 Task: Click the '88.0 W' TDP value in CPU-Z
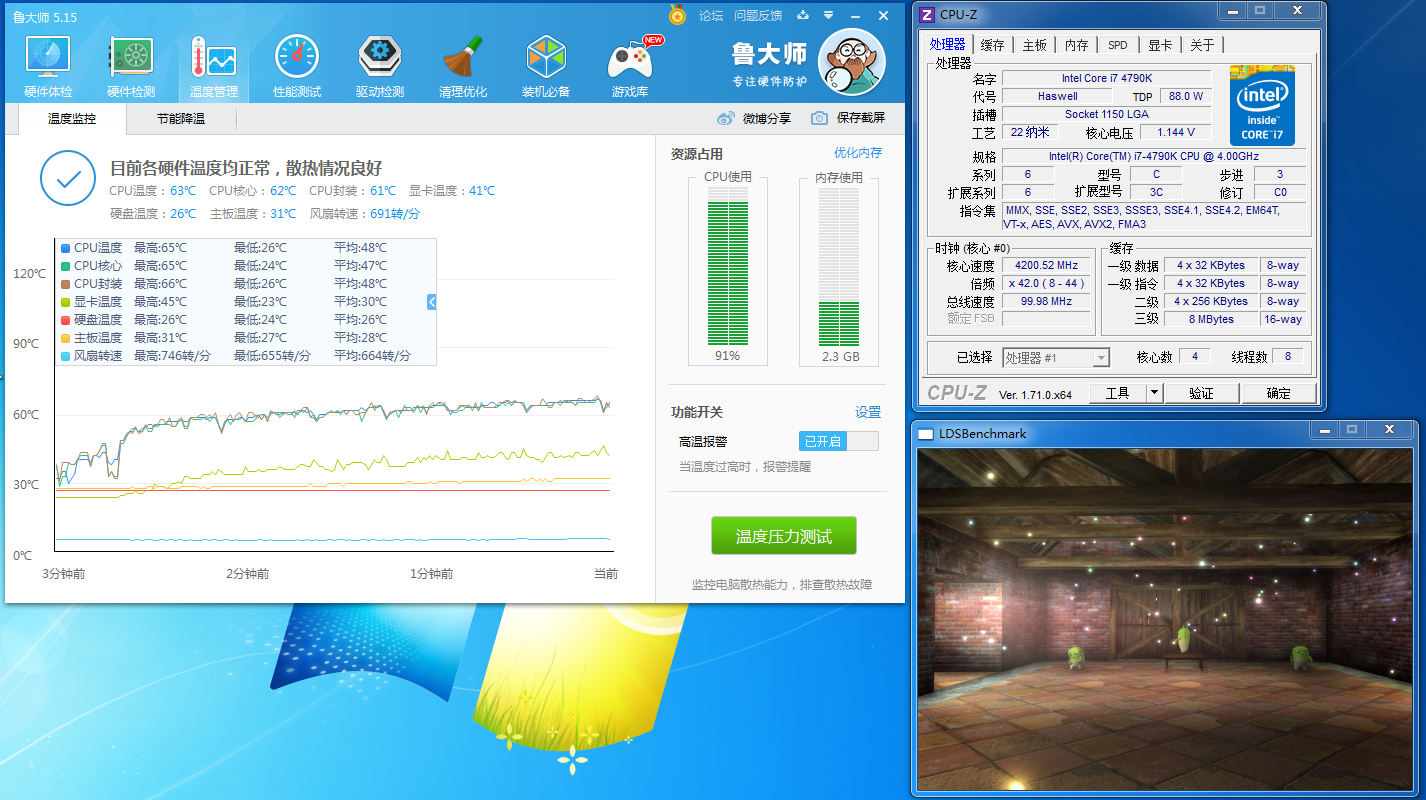1186,96
